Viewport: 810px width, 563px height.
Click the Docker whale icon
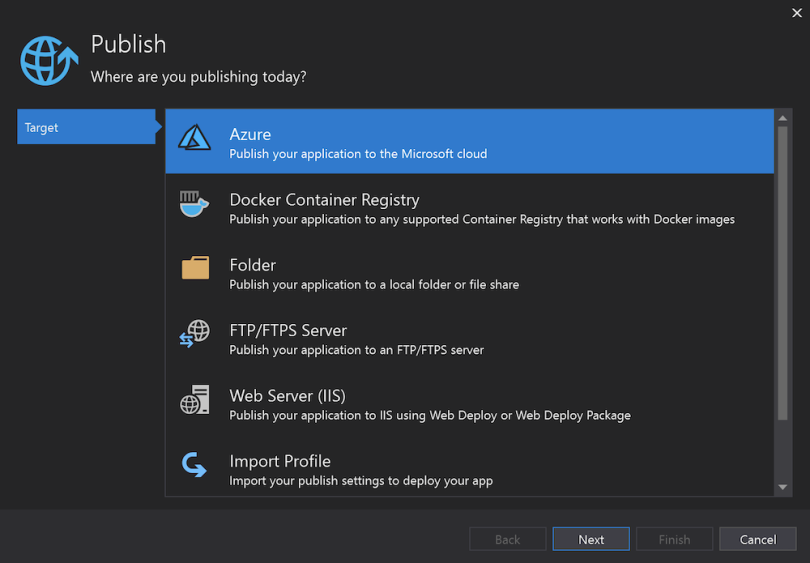pyautogui.click(x=194, y=204)
